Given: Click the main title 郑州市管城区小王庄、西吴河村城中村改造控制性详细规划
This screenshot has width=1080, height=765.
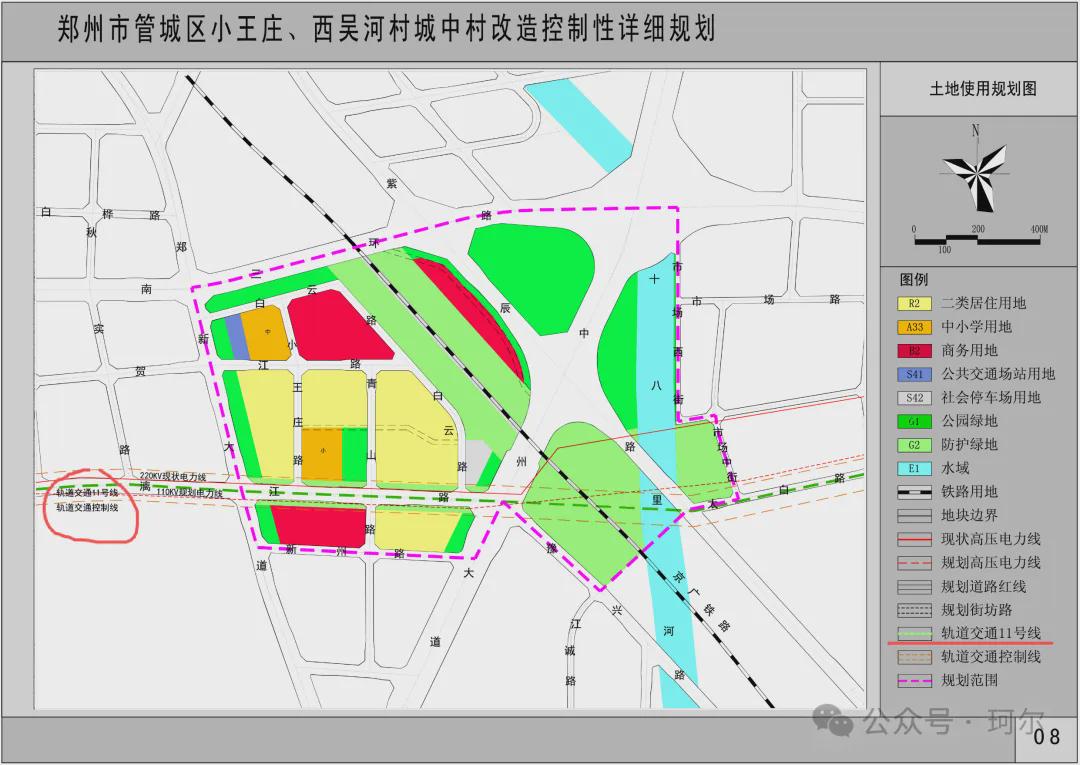Looking at the screenshot, I should pos(386,30).
